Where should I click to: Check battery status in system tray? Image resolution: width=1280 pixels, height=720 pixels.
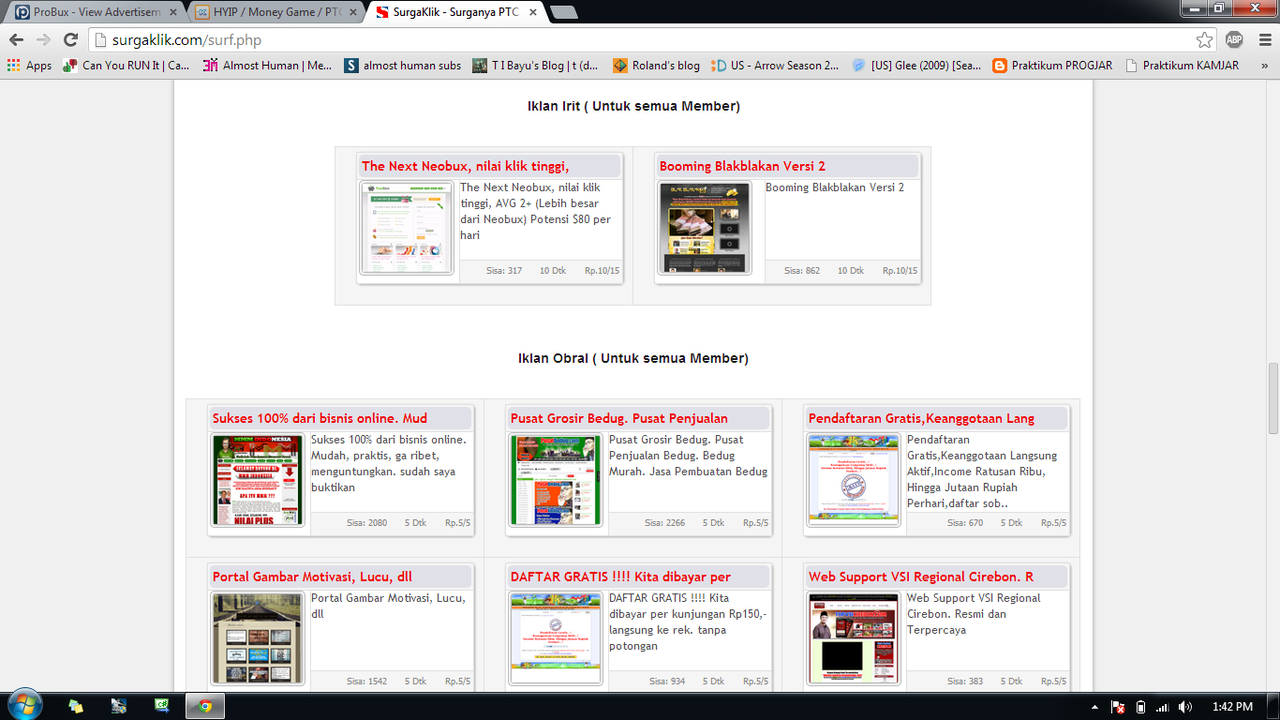click(1141, 707)
